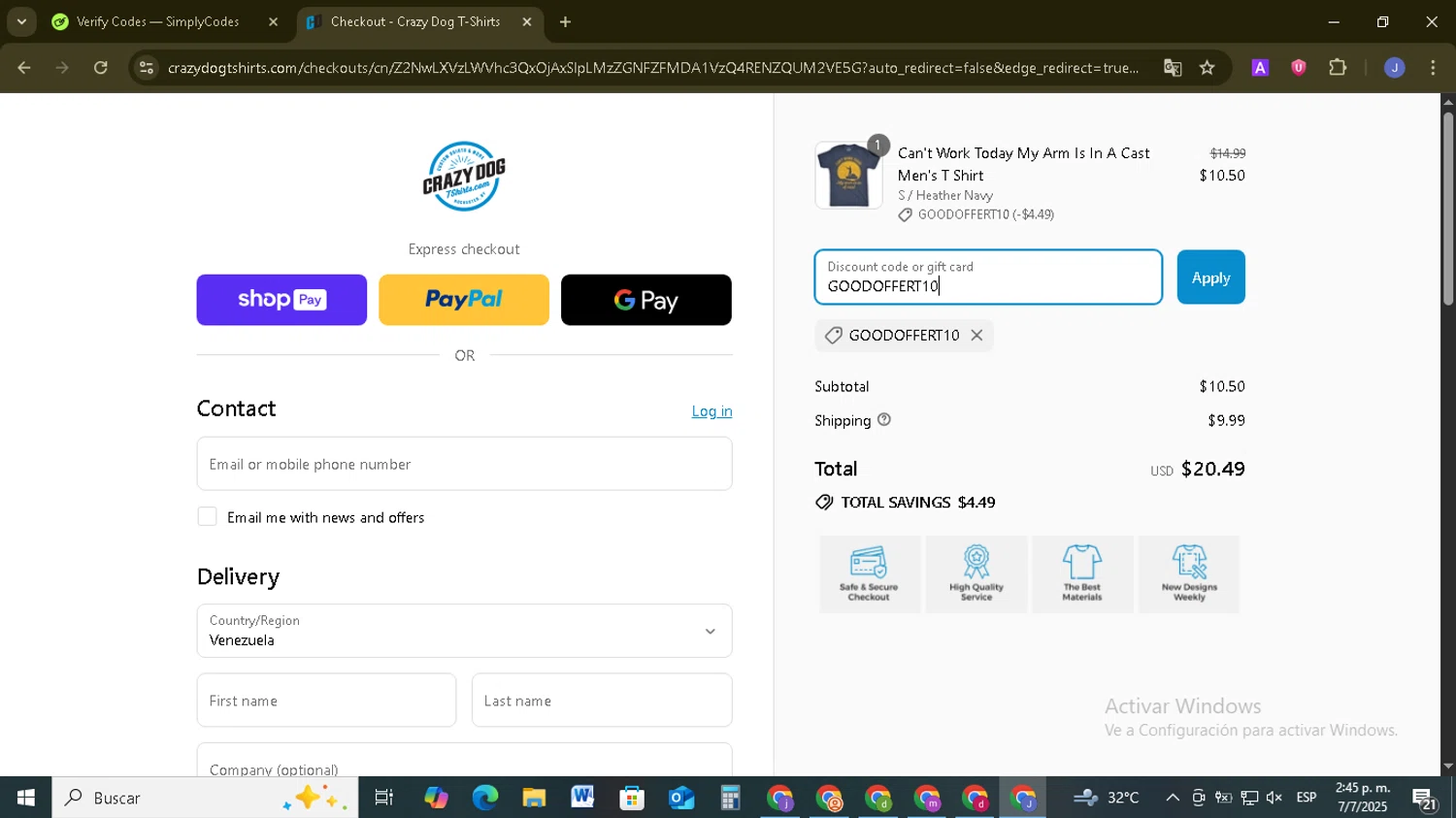Click the Buscar taskbar search box

coord(205,798)
